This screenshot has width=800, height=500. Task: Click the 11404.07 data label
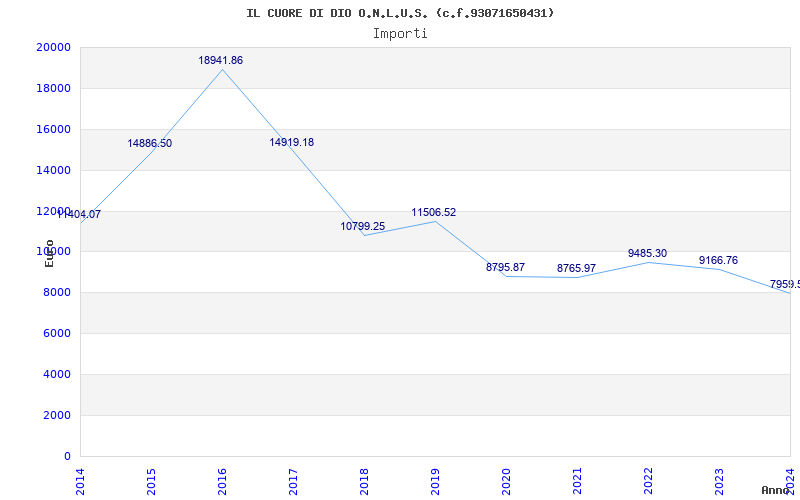click(79, 214)
